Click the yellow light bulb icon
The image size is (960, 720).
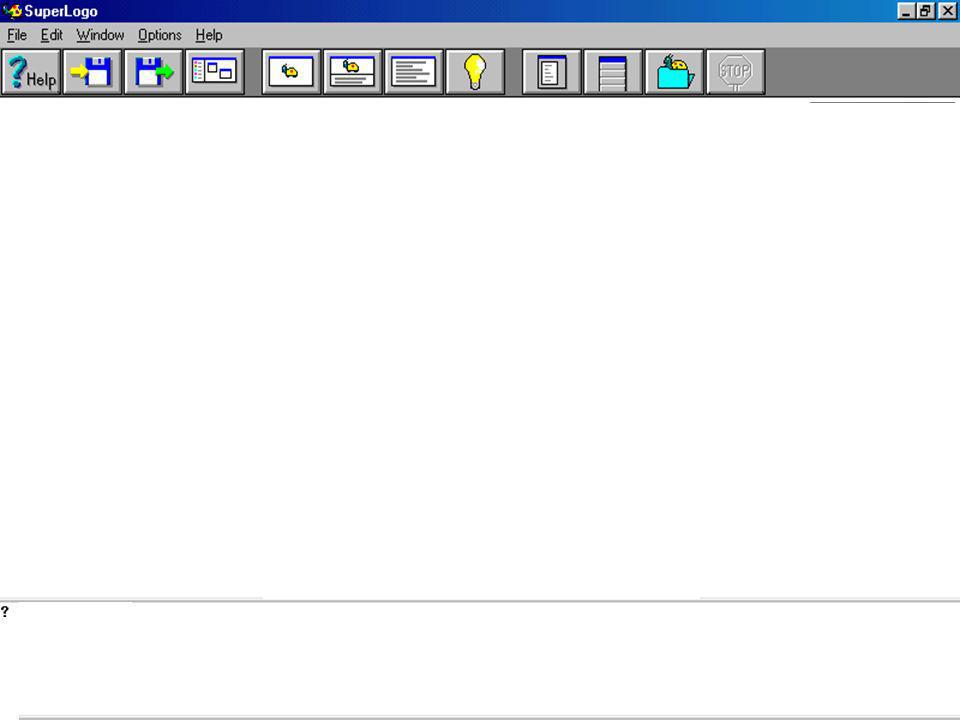[x=475, y=72]
